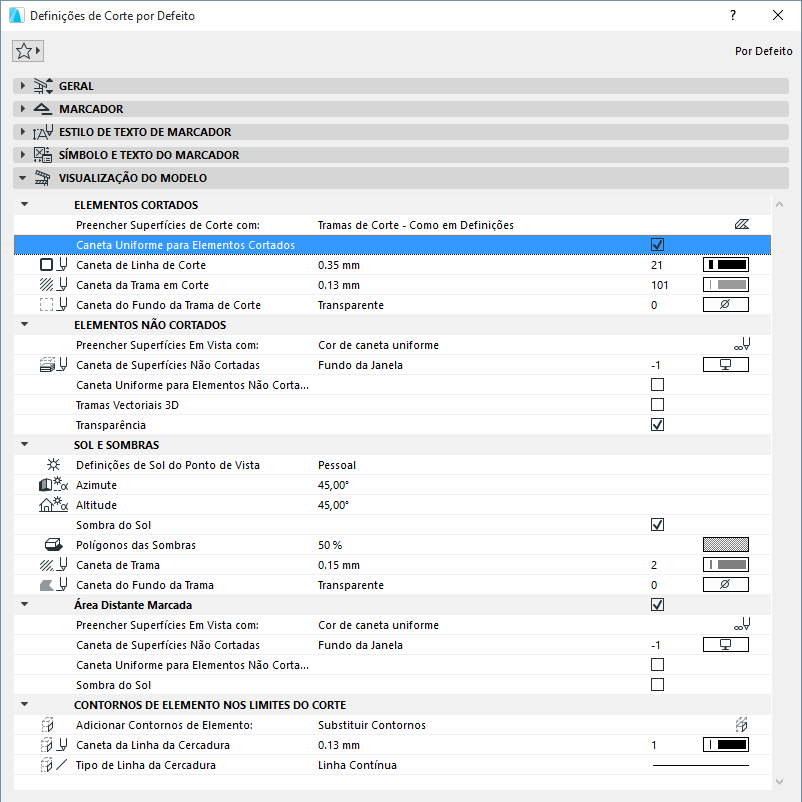The image size is (802, 802).
Task: Edit the Azimute value 45,00°
Action: click(333, 485)
